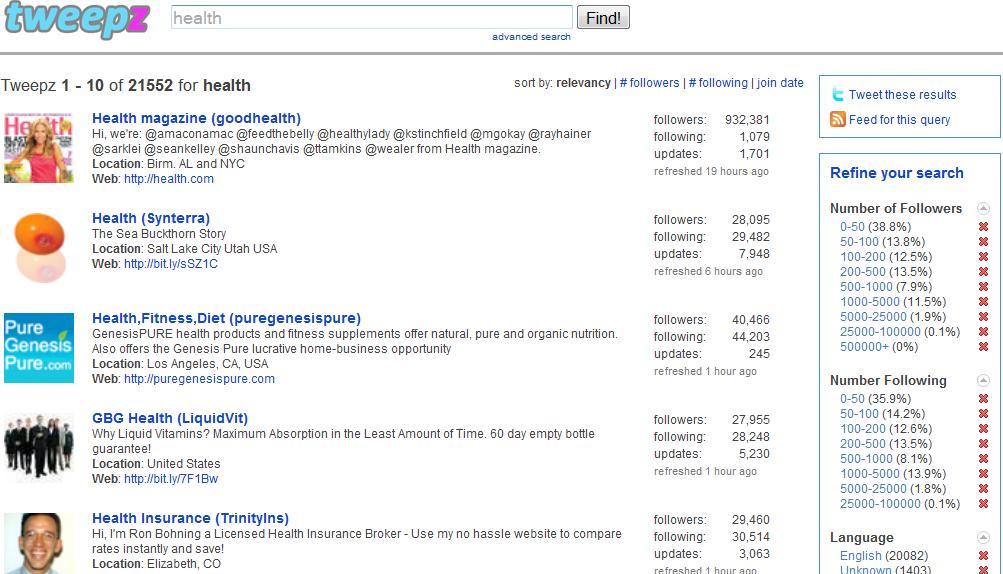Click the Synterra orange berry thumbnail
The height and width of the screenshot is (574, 1003).
tap(38, 248)
